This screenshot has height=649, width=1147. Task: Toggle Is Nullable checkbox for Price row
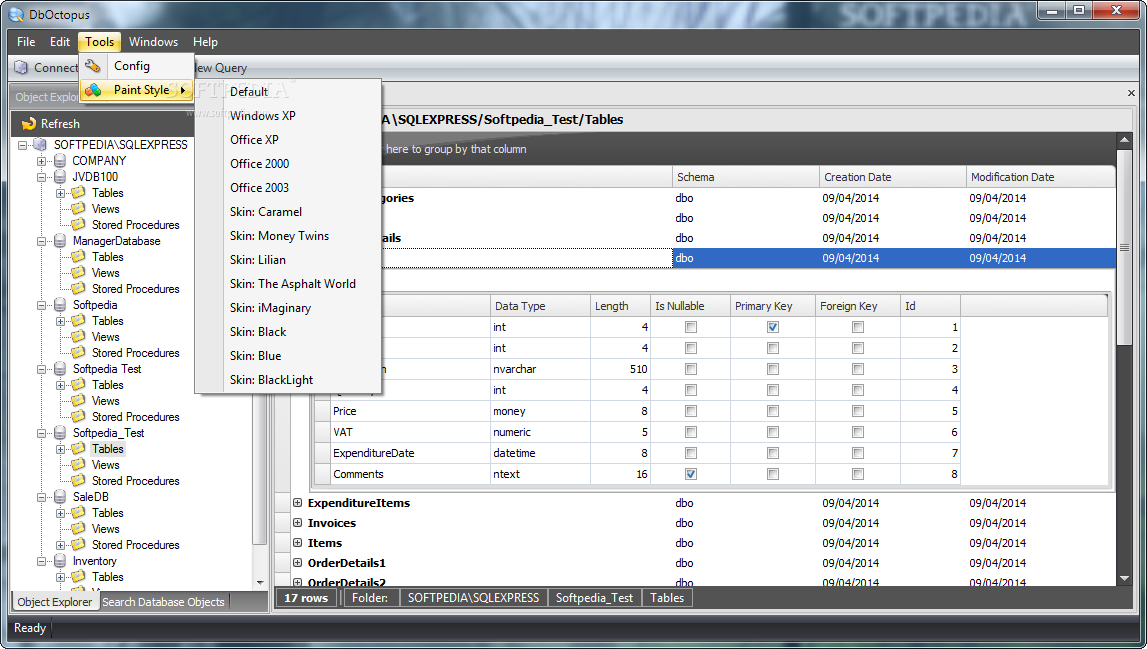[x=691, y=411]
